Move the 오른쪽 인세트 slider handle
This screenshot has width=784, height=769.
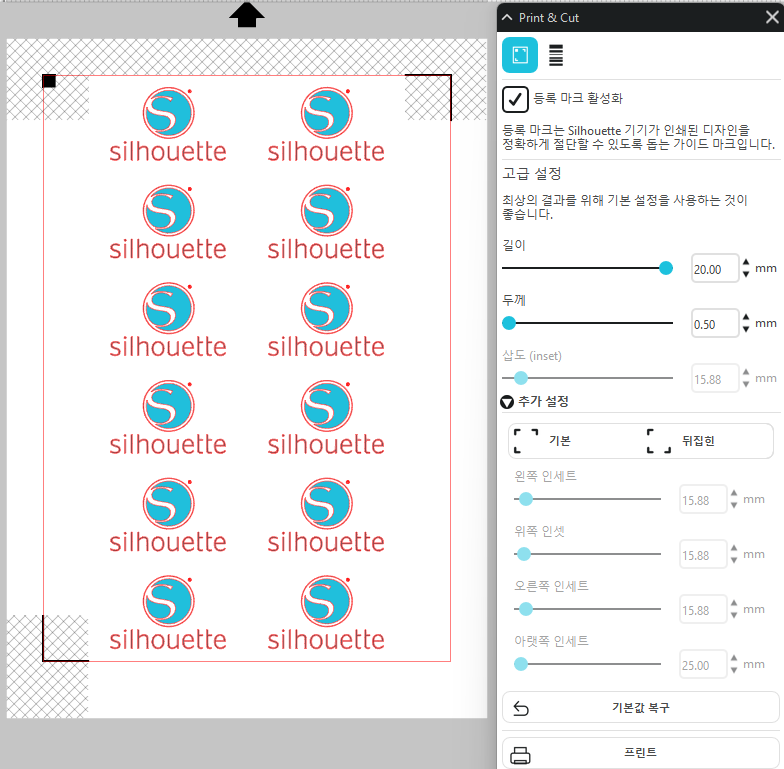tap(526, 609)
